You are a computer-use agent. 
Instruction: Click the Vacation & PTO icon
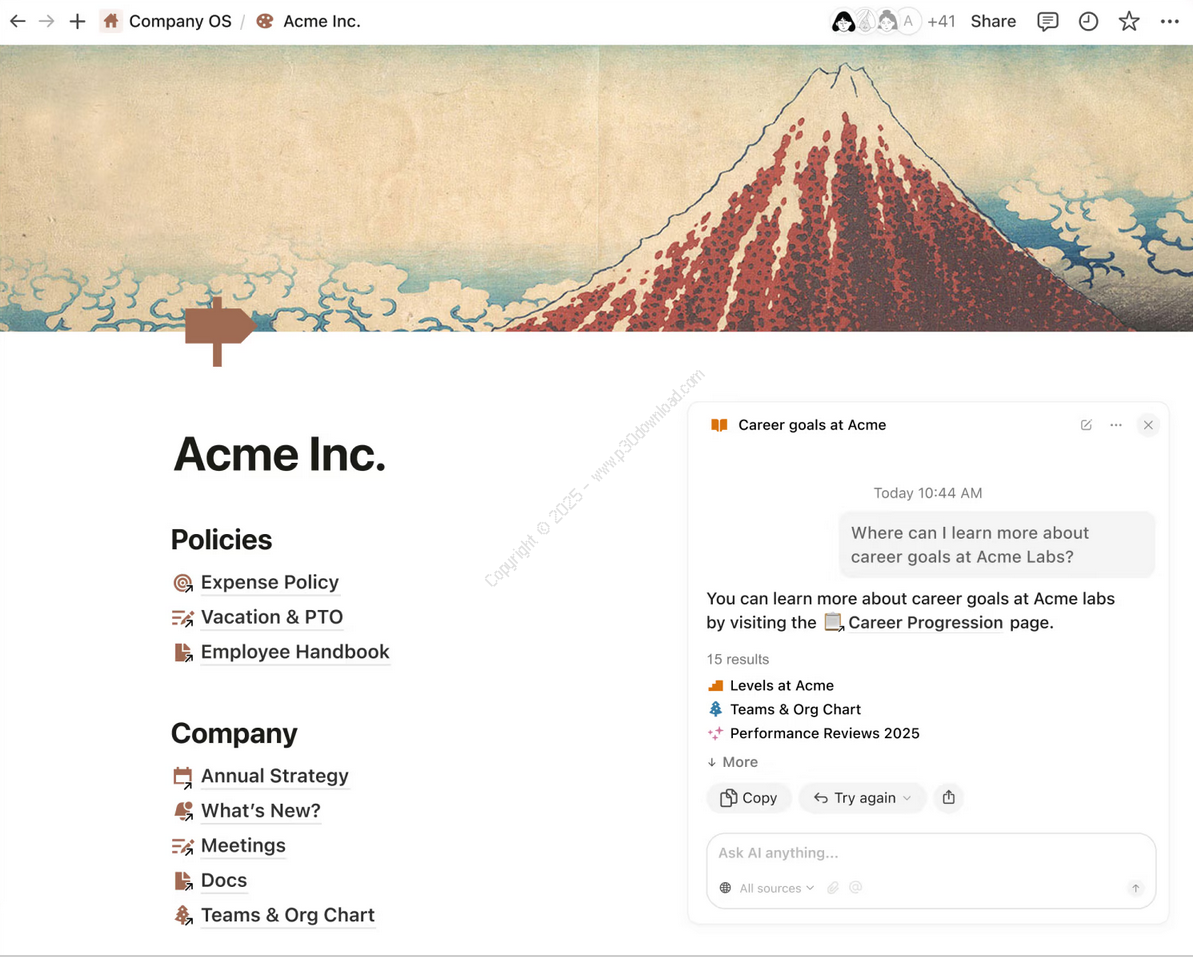click(x=183, y=618)
